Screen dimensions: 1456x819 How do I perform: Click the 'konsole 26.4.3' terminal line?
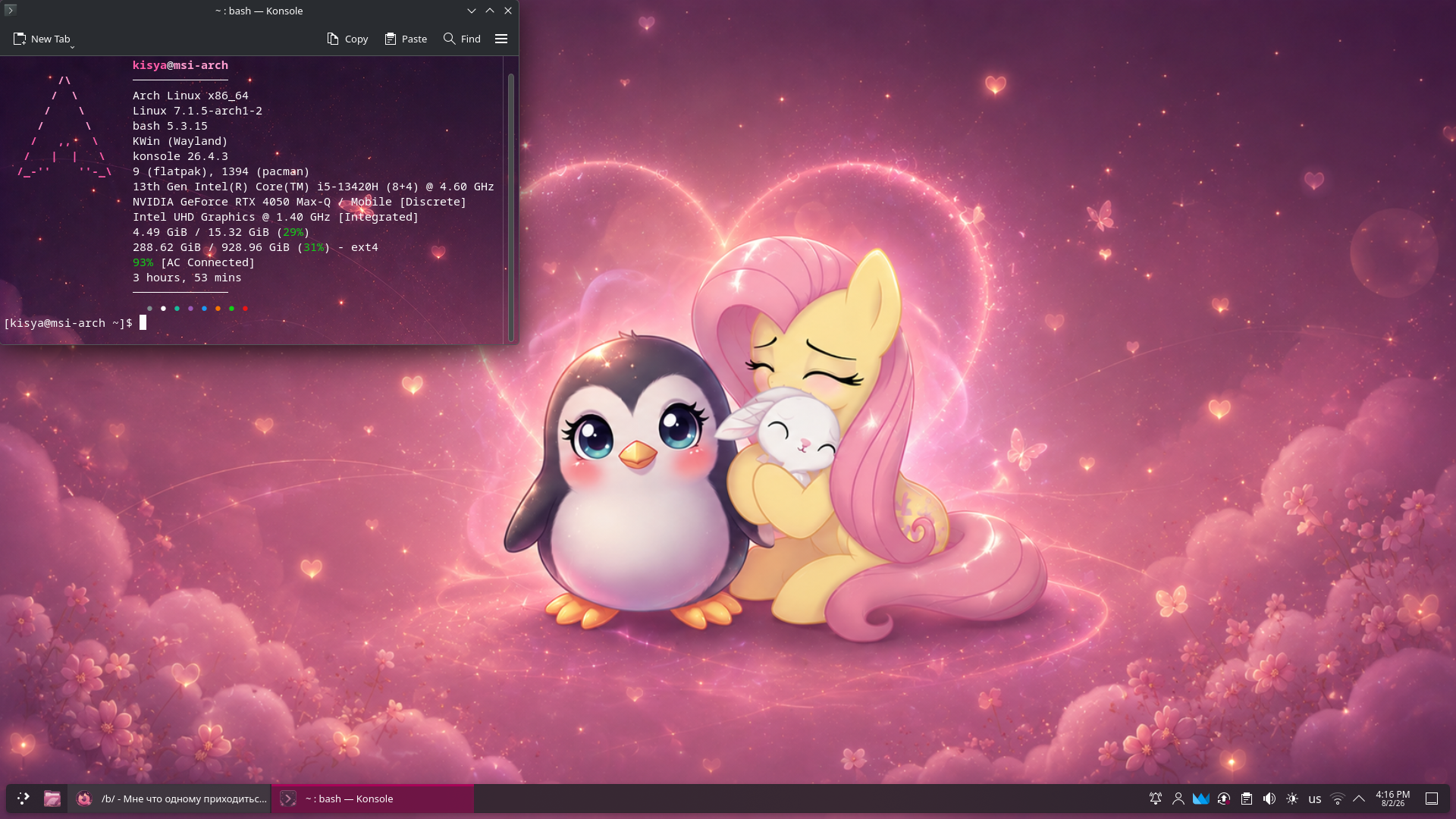point(180,156)
